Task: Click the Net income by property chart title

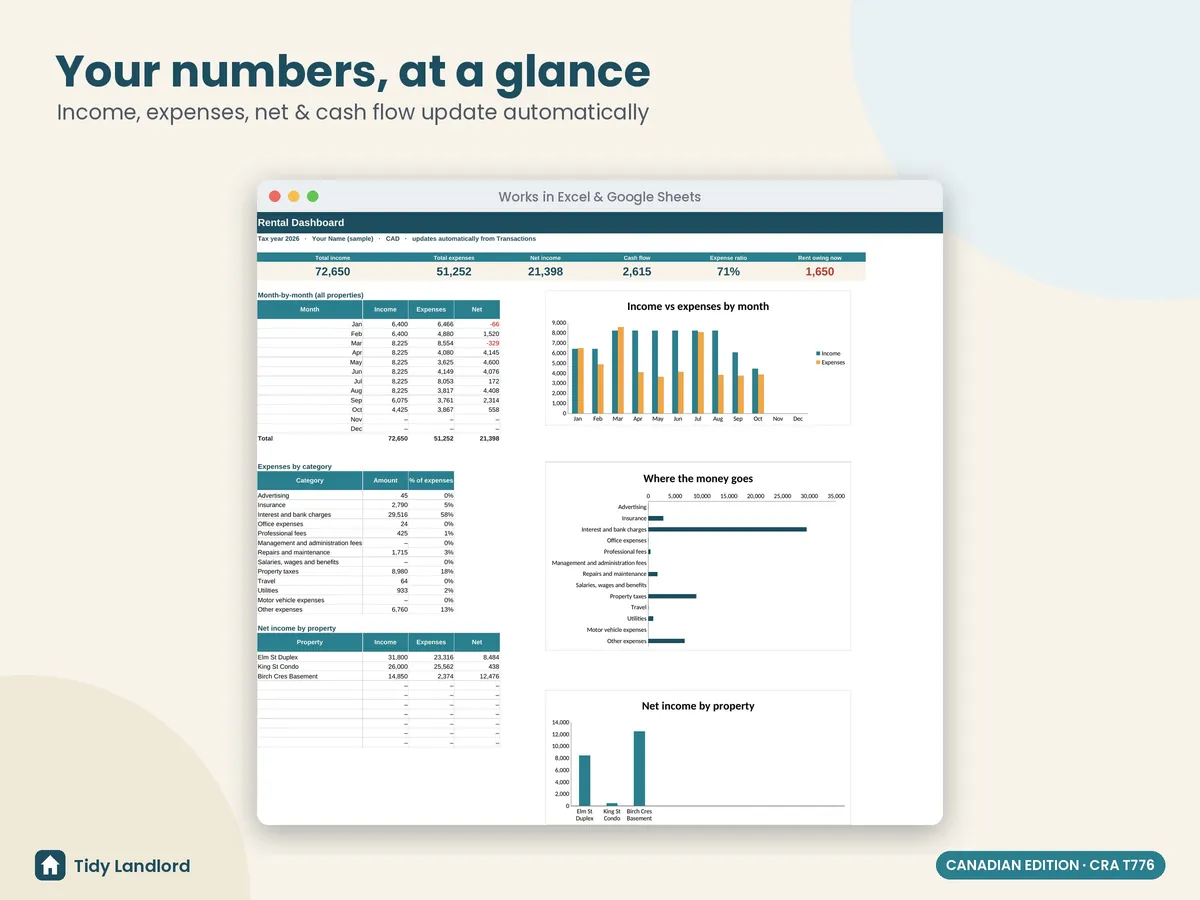Action: (x=698, y=706)
